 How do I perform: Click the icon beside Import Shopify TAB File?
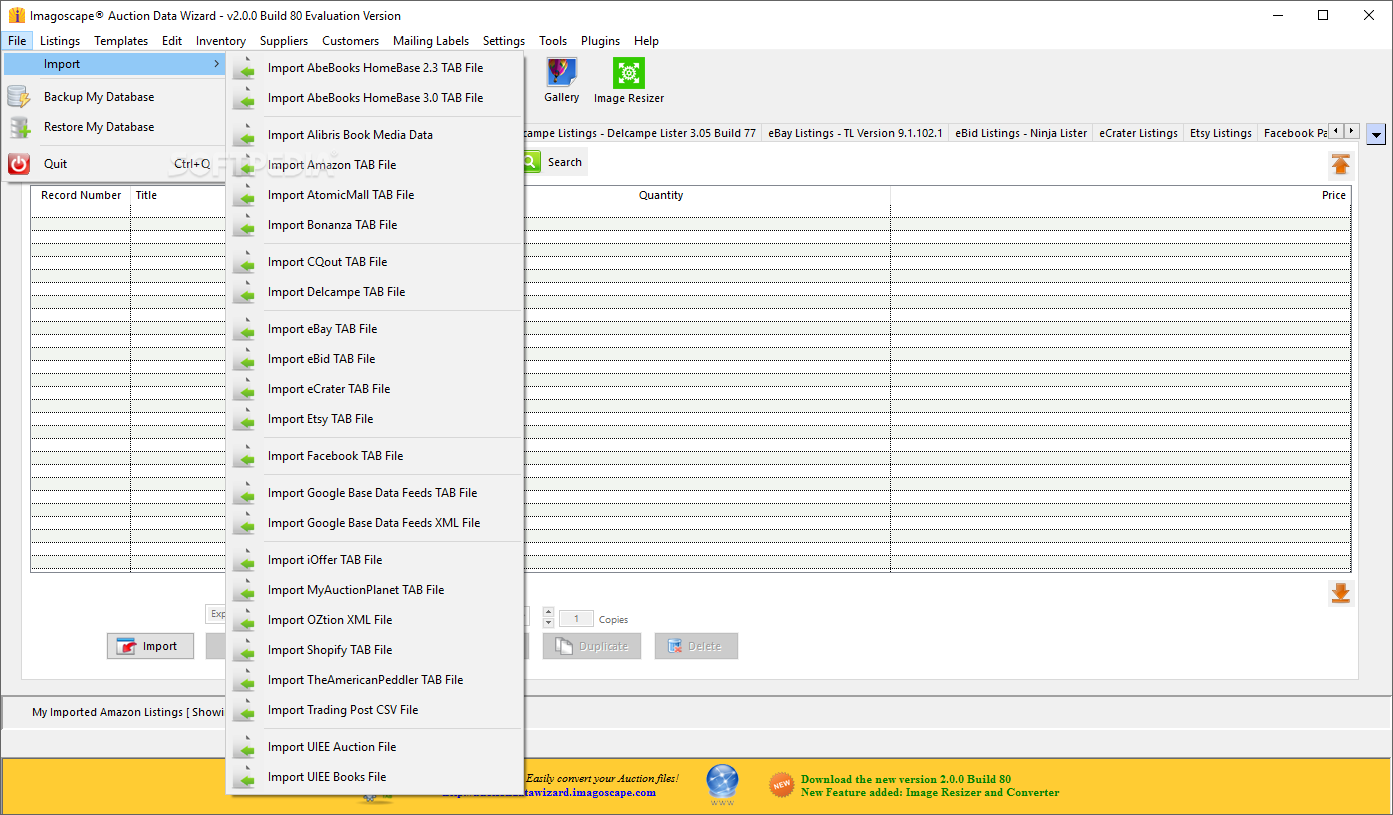tap(243, 650)
